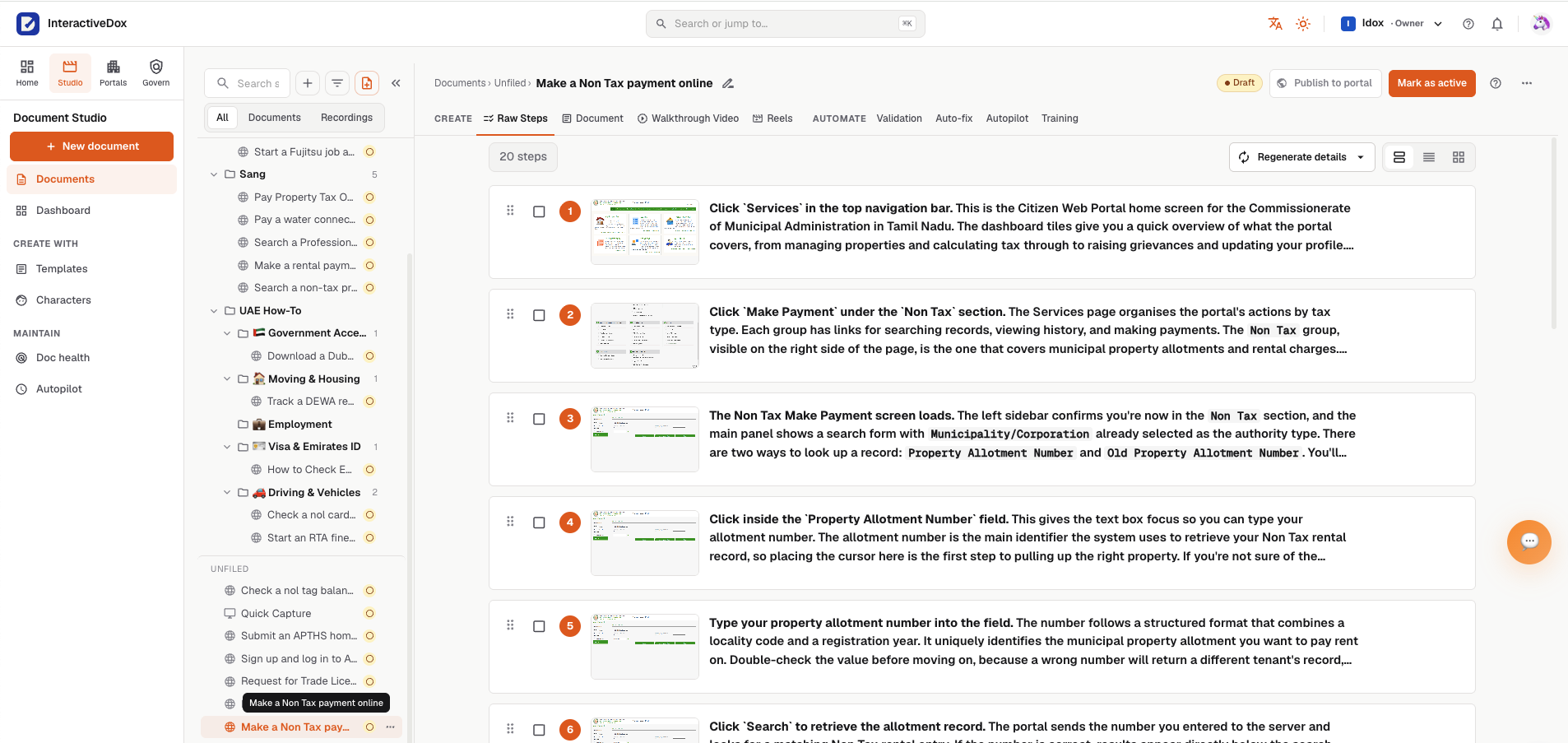The width and height of the screenshot is (1568, 743).
Task: Click the orange new file icon
Action: coord(367,83)
